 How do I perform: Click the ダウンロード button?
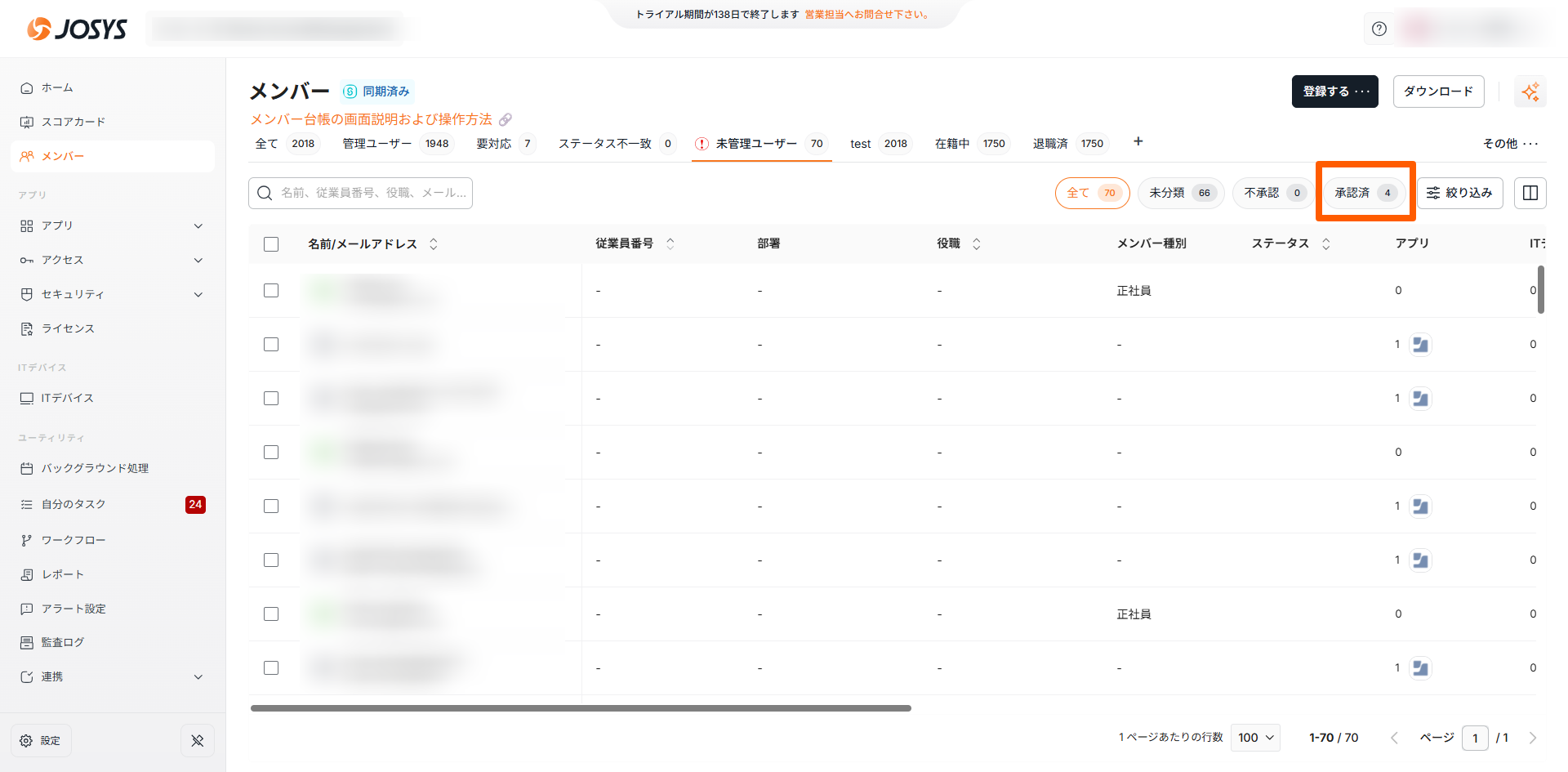[x=1438, y=91]
